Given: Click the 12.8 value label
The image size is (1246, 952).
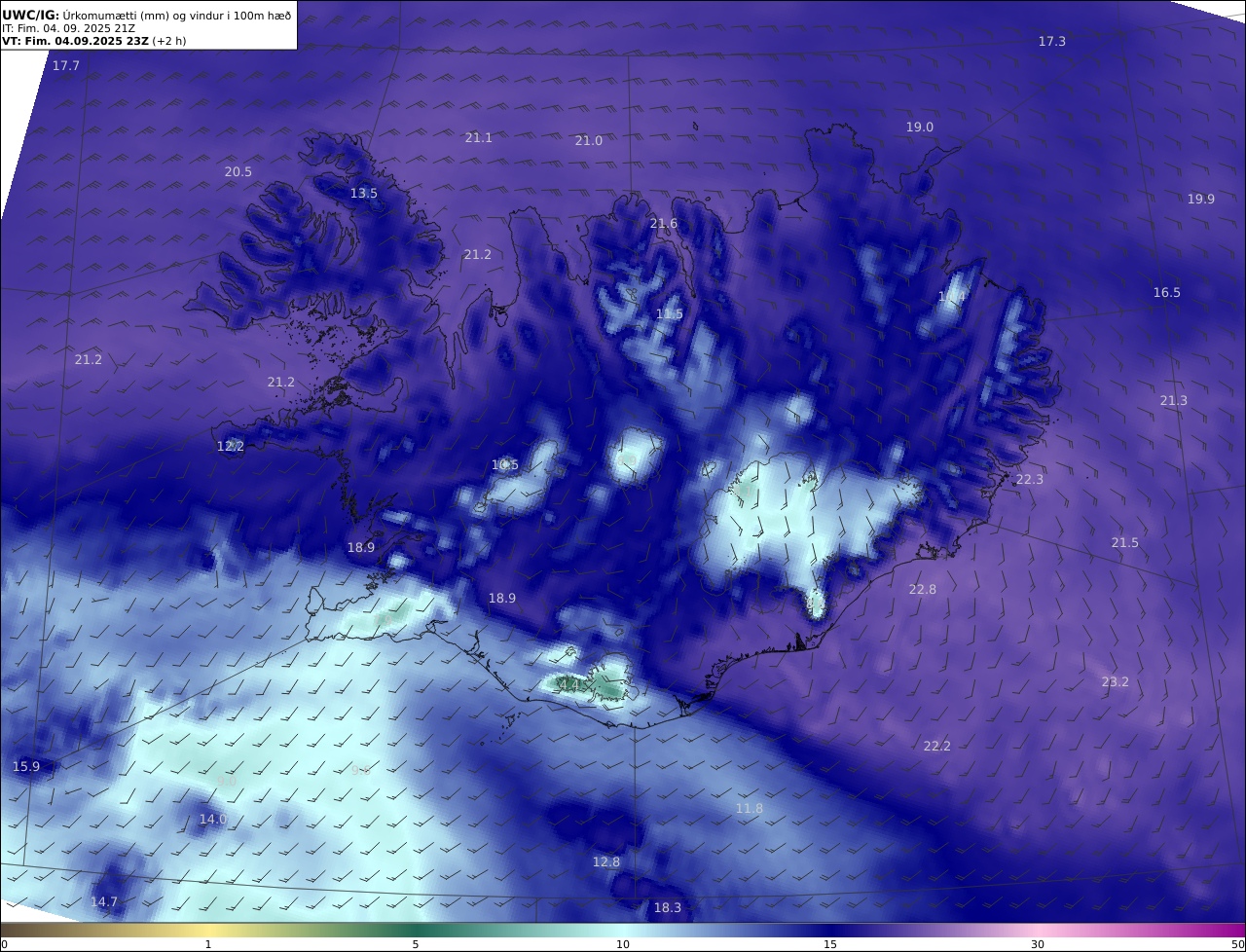Looking at the screenshot, I should (x=606, y=862).
